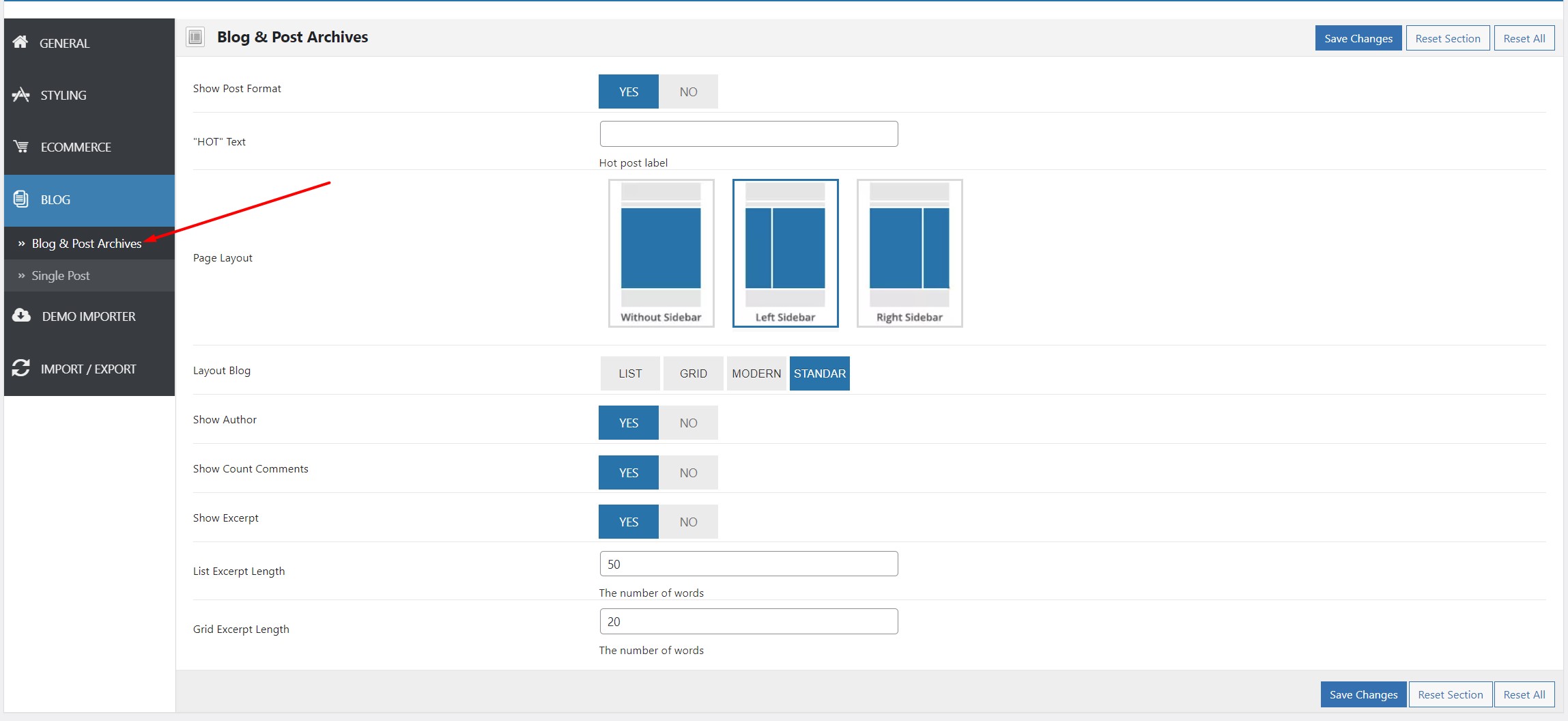1568x721 pixels.
Task: Click top Save Changes button
Action: click(1358, 38)
